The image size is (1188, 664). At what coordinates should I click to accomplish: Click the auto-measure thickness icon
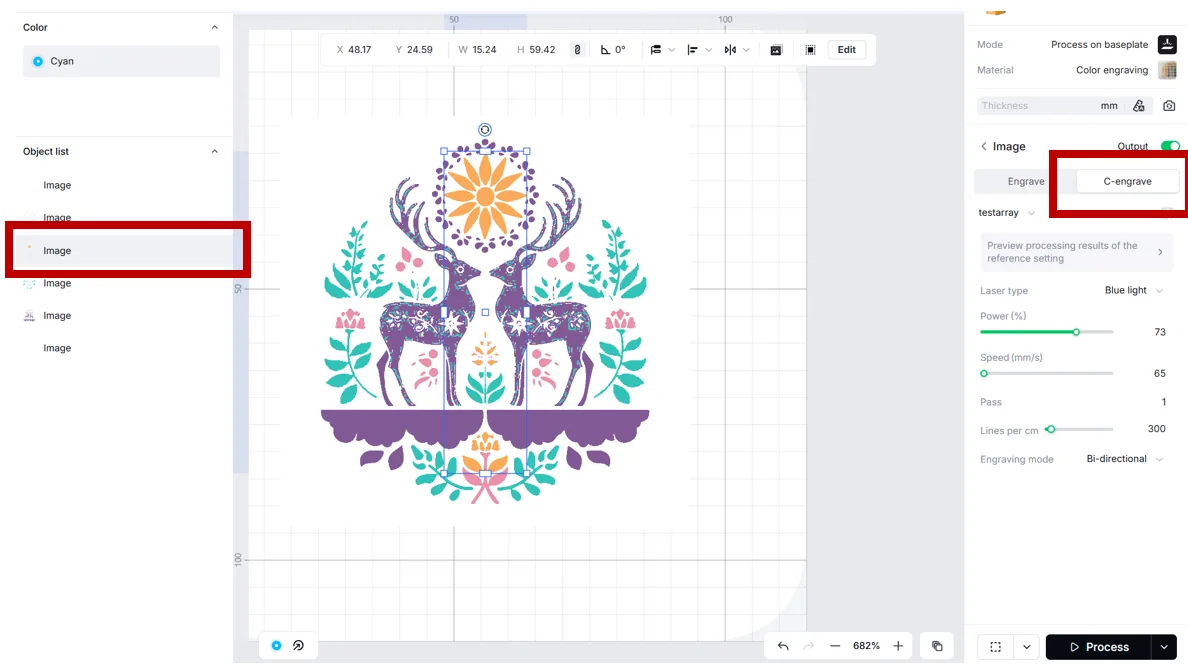(x=1139, y=106)
